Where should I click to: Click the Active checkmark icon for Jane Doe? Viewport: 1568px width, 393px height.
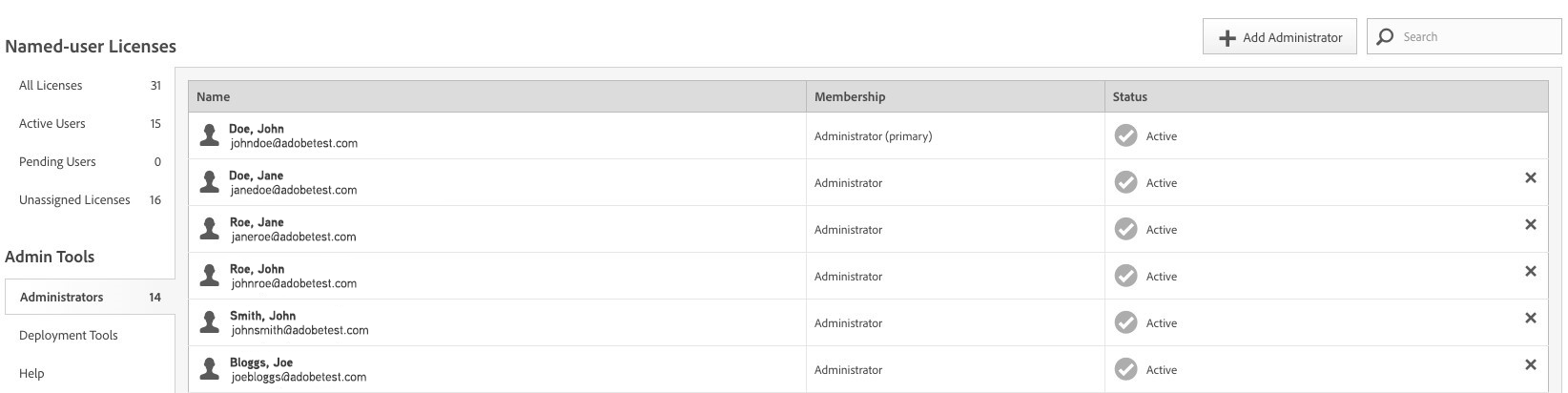(1125, 182)
